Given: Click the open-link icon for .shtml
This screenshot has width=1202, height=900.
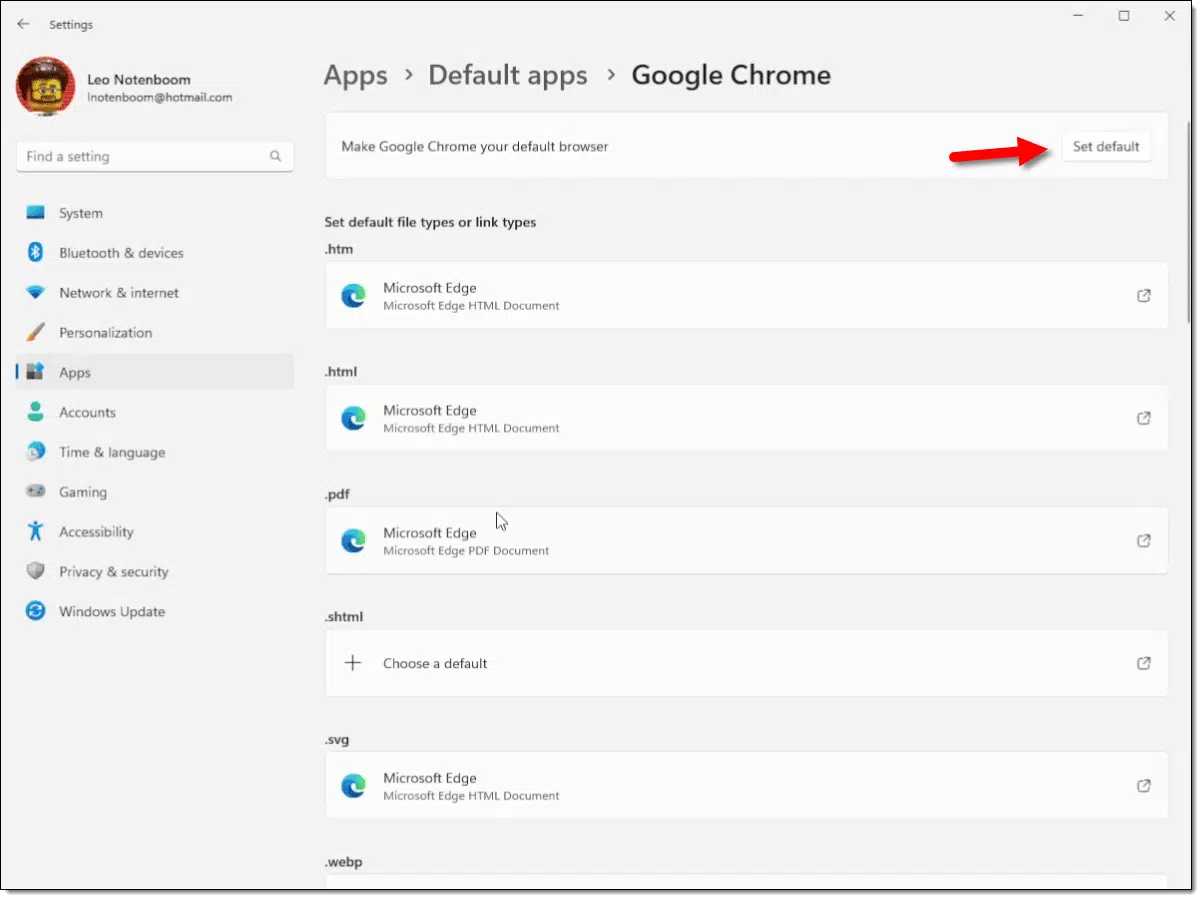Looking at the screenshot, I should coord(1144,663).
